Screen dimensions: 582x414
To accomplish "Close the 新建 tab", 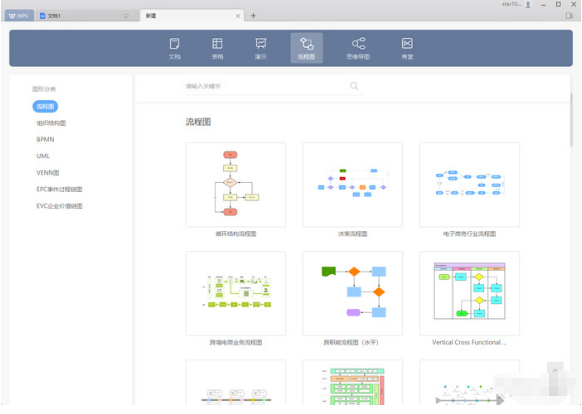I will [238, 16].
